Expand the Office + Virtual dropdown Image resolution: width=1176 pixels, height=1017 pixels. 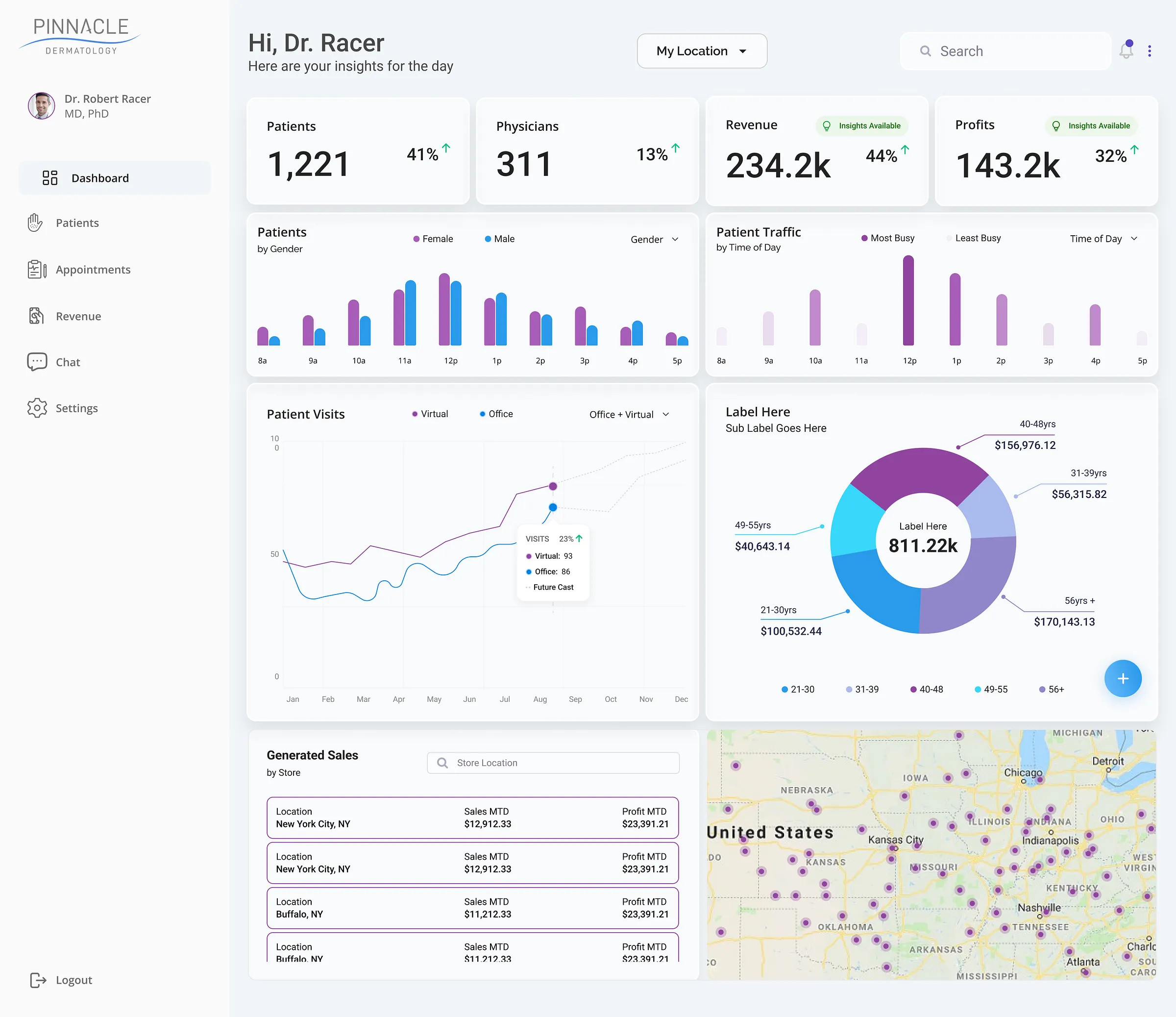(629, 415)
